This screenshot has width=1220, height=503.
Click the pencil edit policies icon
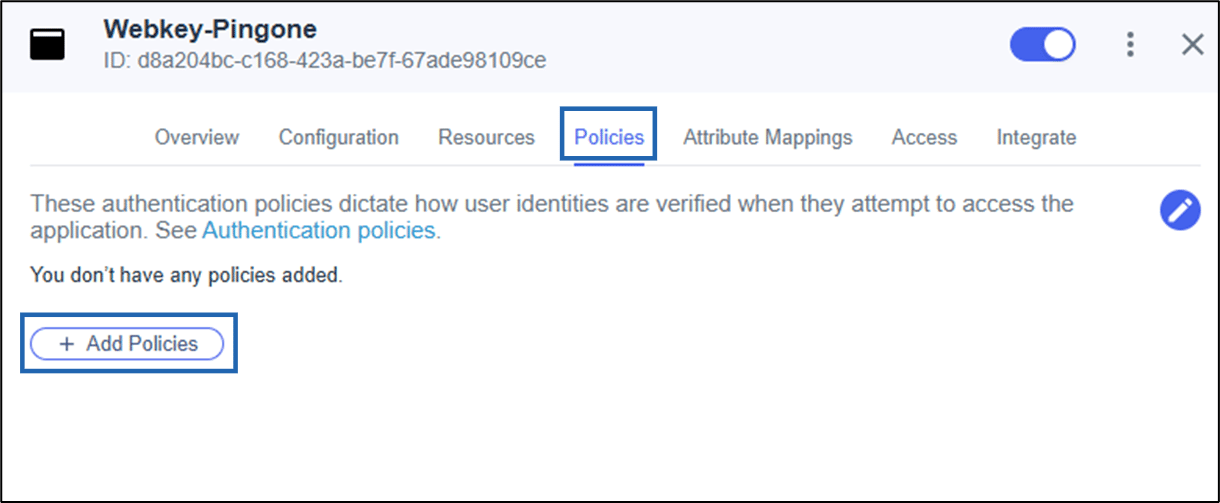click(1180, 210)
